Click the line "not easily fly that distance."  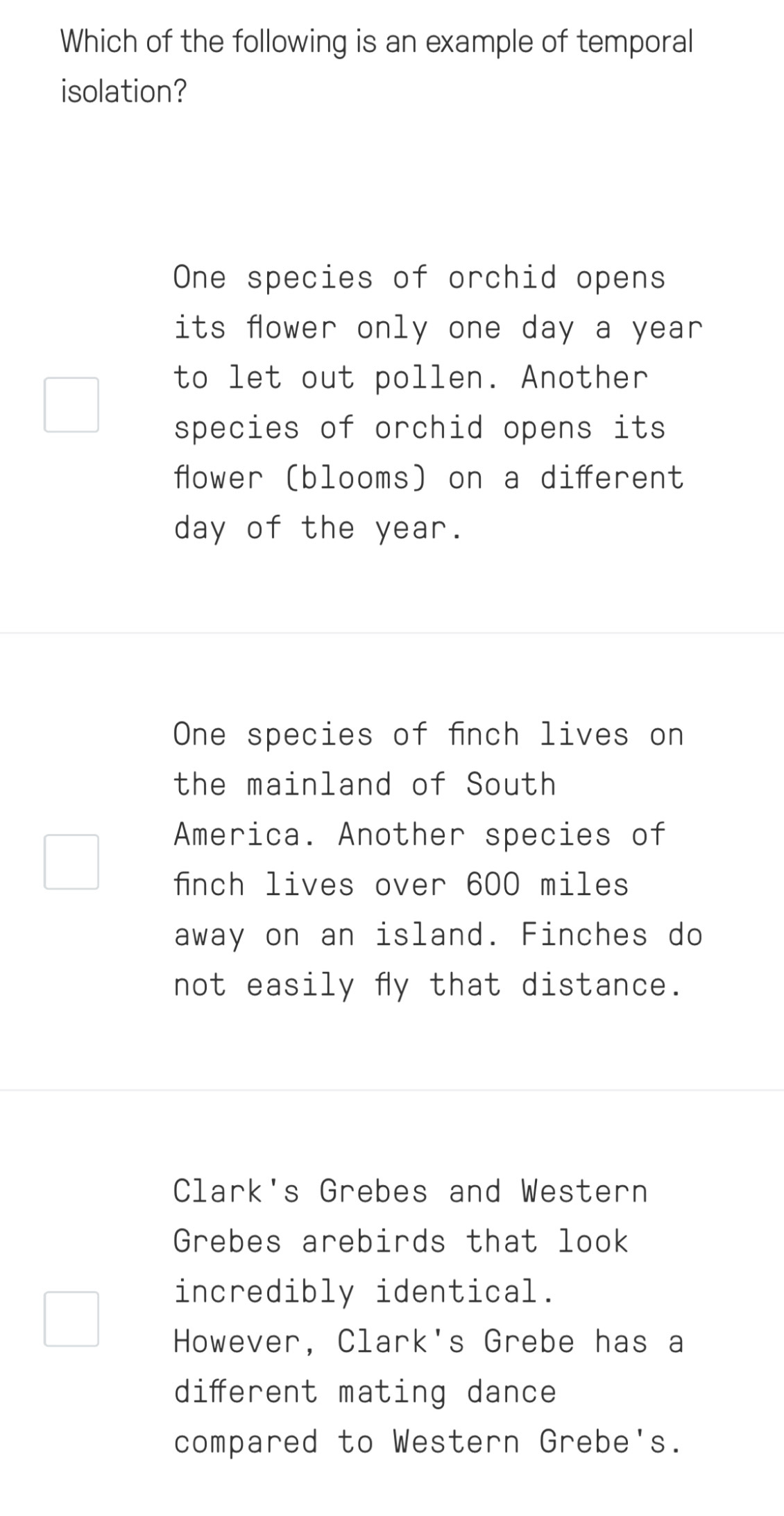click(x=428, y=985)
